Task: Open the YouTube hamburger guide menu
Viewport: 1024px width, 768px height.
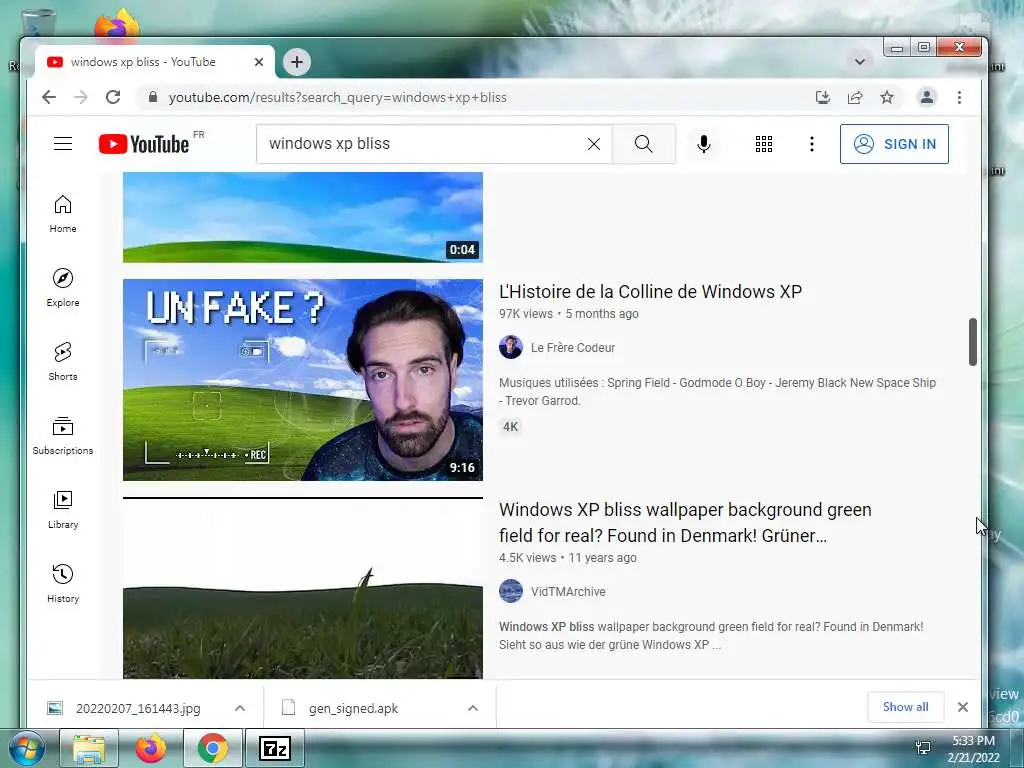Action: coord(63,144)
